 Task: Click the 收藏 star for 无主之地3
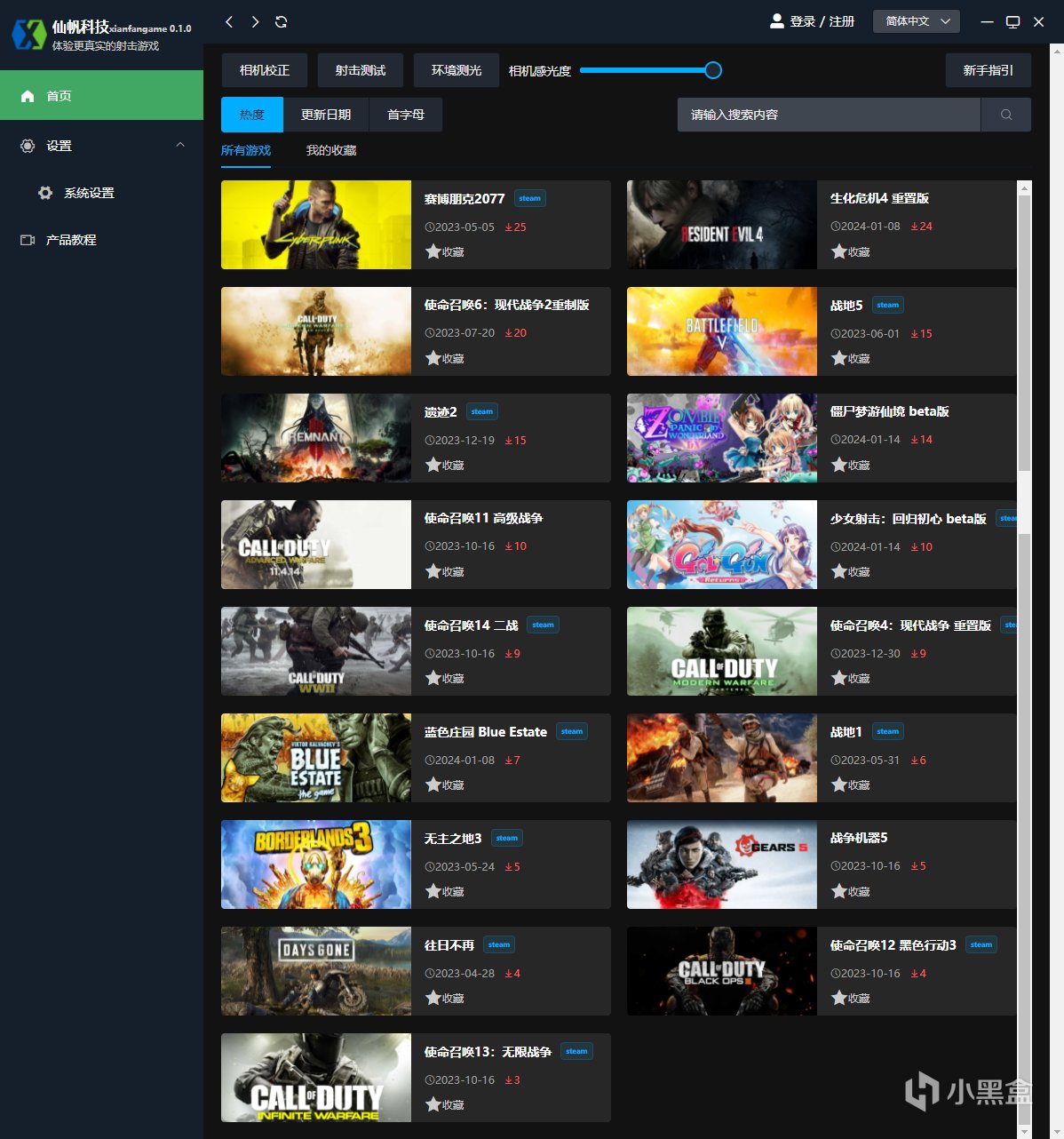pos(433,891)
